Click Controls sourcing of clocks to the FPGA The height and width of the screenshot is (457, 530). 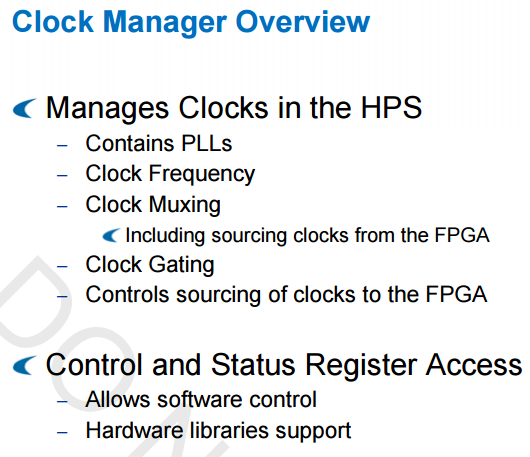pyautogui.click(x=286, y=295)
